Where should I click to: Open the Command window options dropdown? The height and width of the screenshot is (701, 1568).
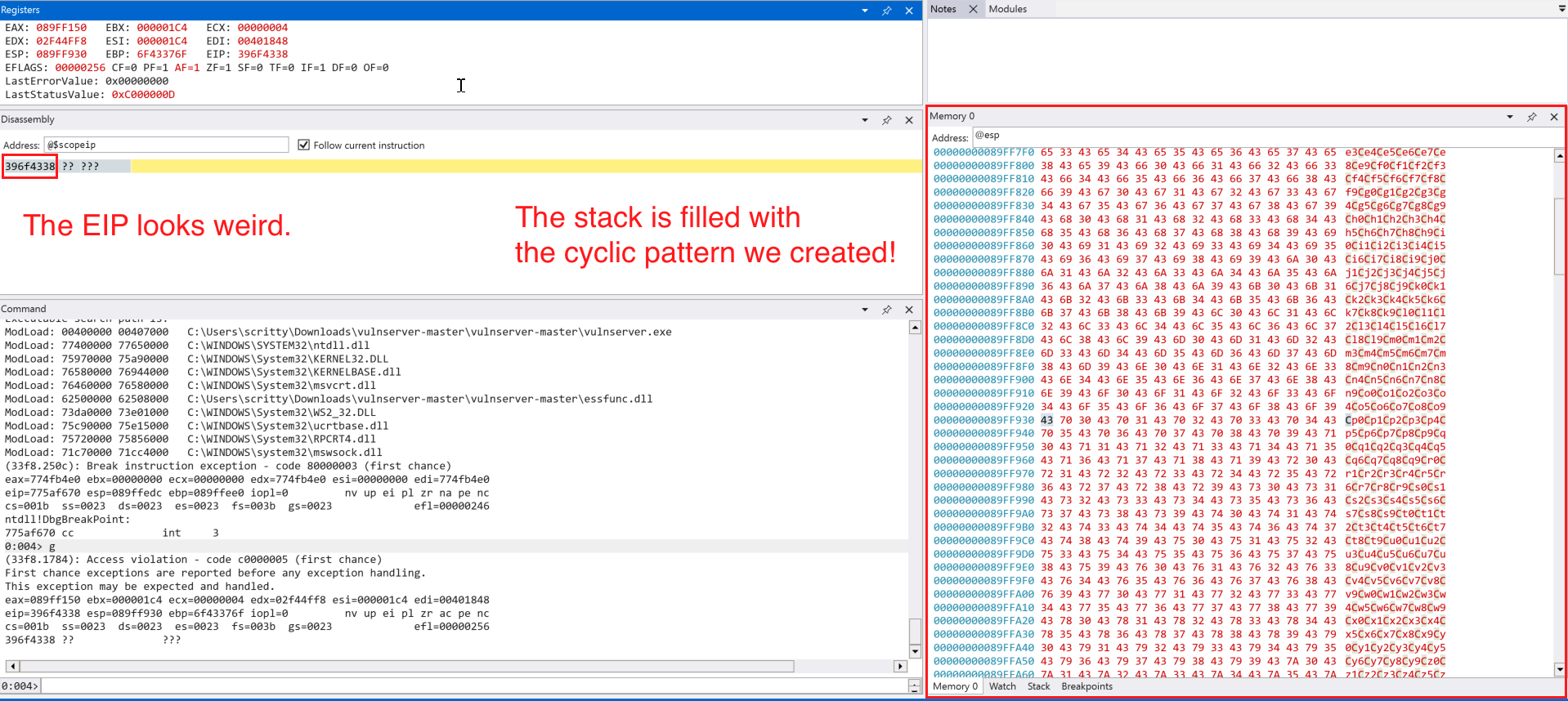click(x=865, y=310)
